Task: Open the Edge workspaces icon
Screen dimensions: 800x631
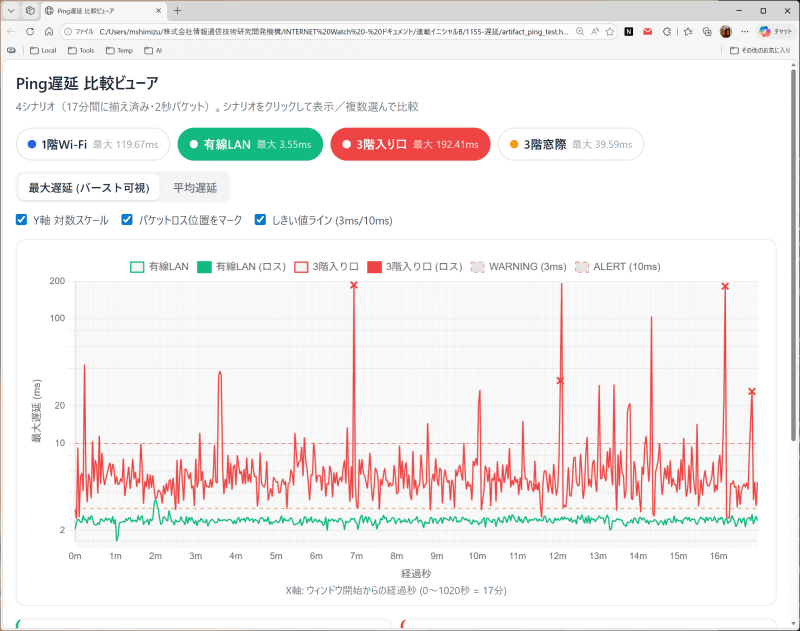Action: 30,10
